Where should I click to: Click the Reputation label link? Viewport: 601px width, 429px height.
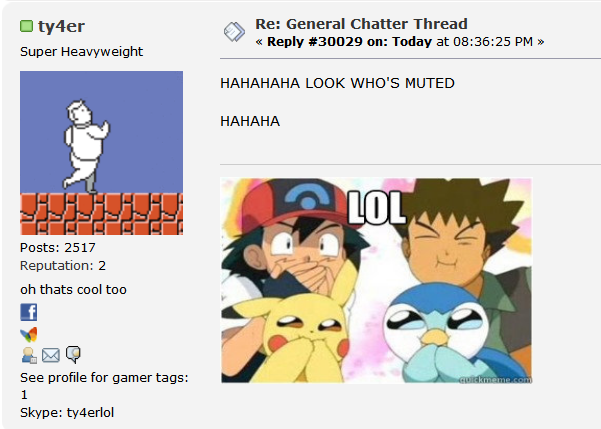[x=57, y=266]
